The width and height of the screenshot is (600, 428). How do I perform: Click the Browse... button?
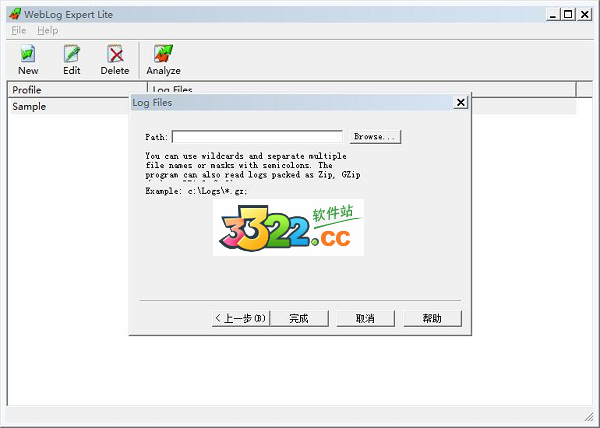click(375, 137)
